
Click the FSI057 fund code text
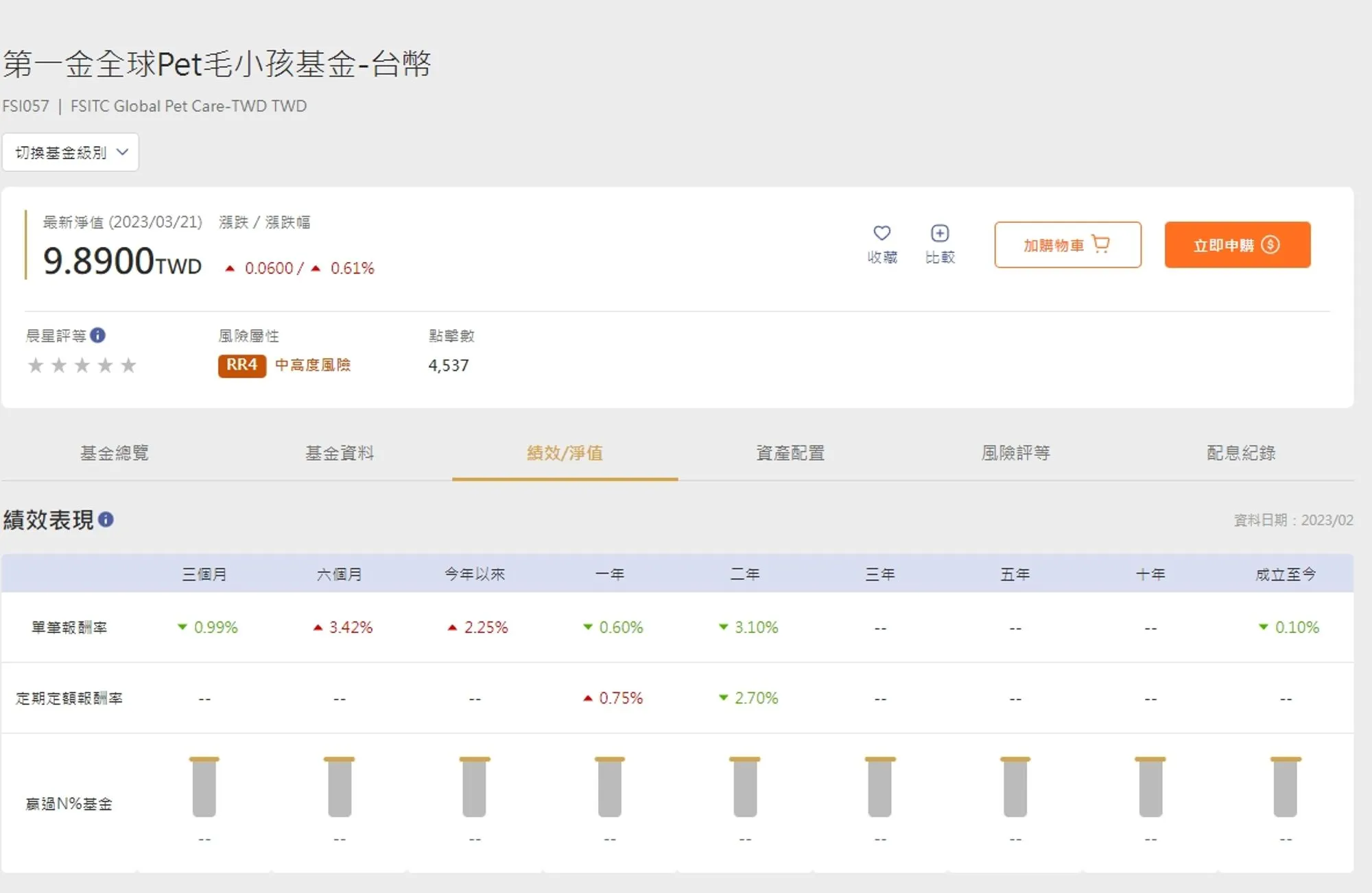click(26, 106)
